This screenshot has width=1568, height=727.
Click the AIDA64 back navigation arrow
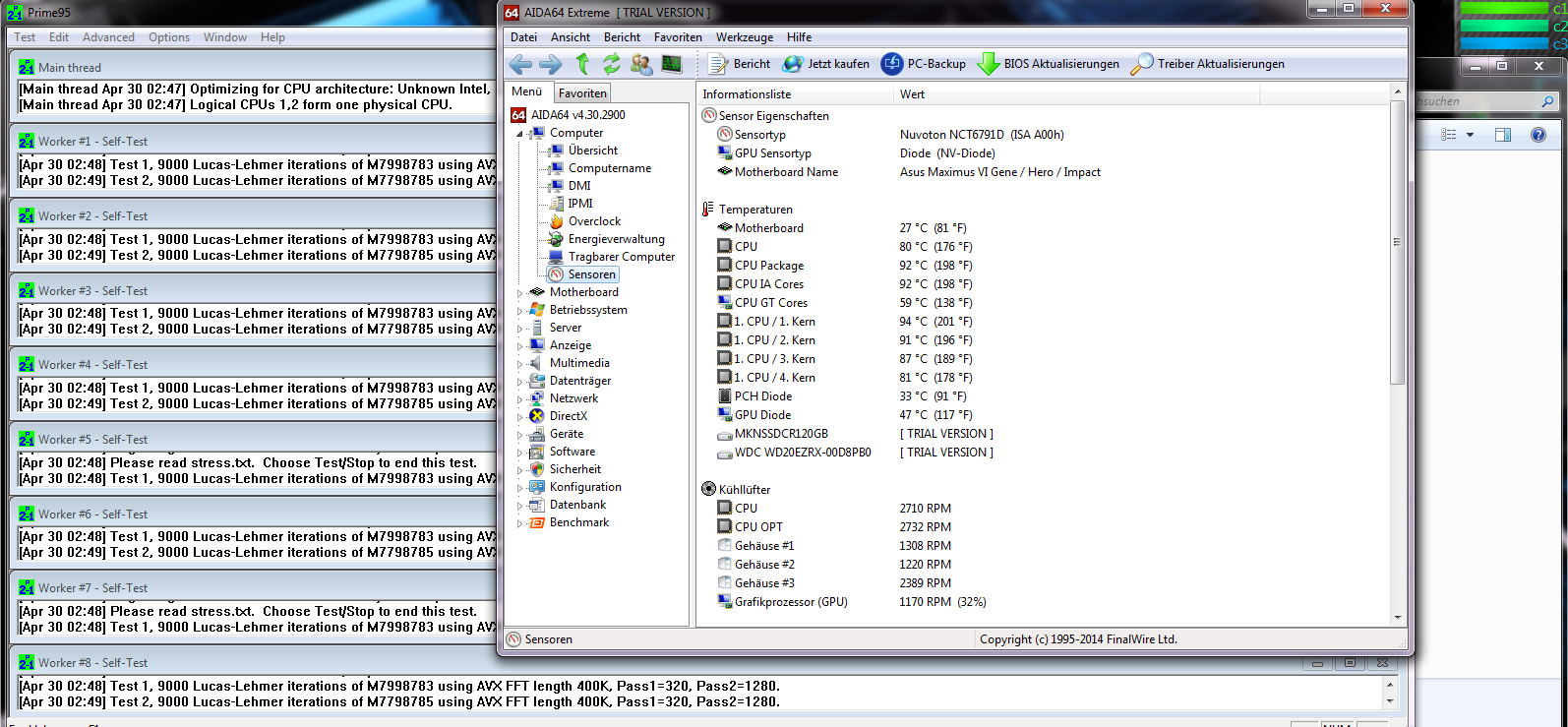520,64
